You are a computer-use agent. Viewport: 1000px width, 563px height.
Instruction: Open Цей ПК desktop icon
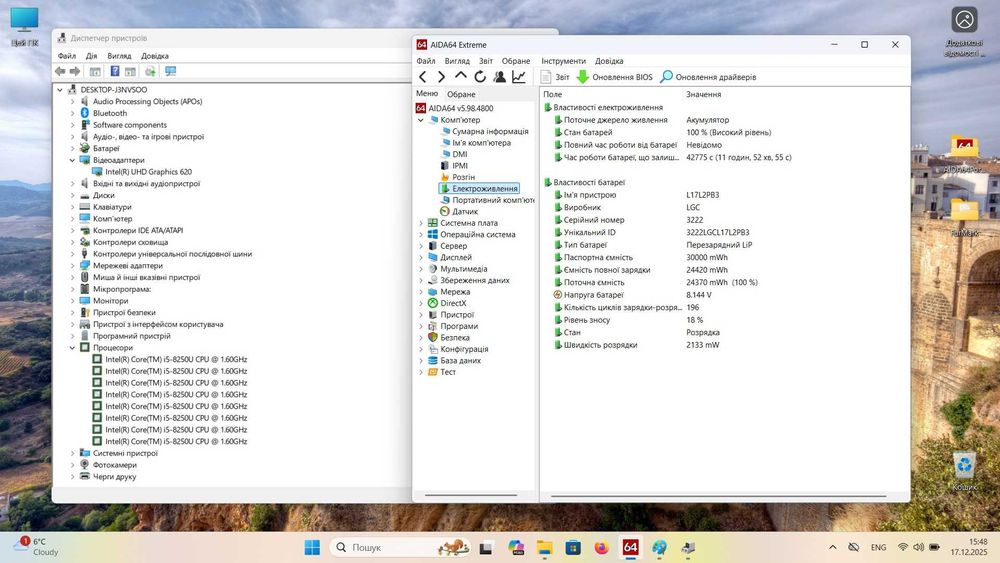pos(24,27)
